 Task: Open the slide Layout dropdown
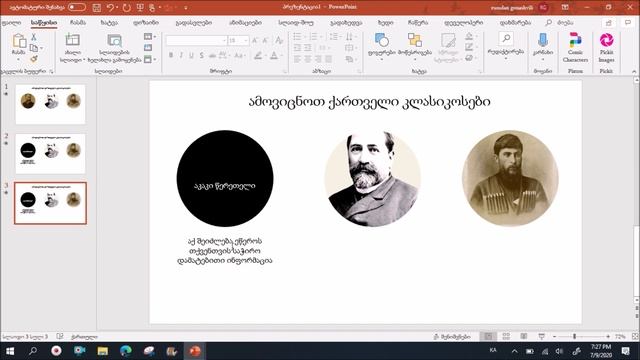pos(150,37)
